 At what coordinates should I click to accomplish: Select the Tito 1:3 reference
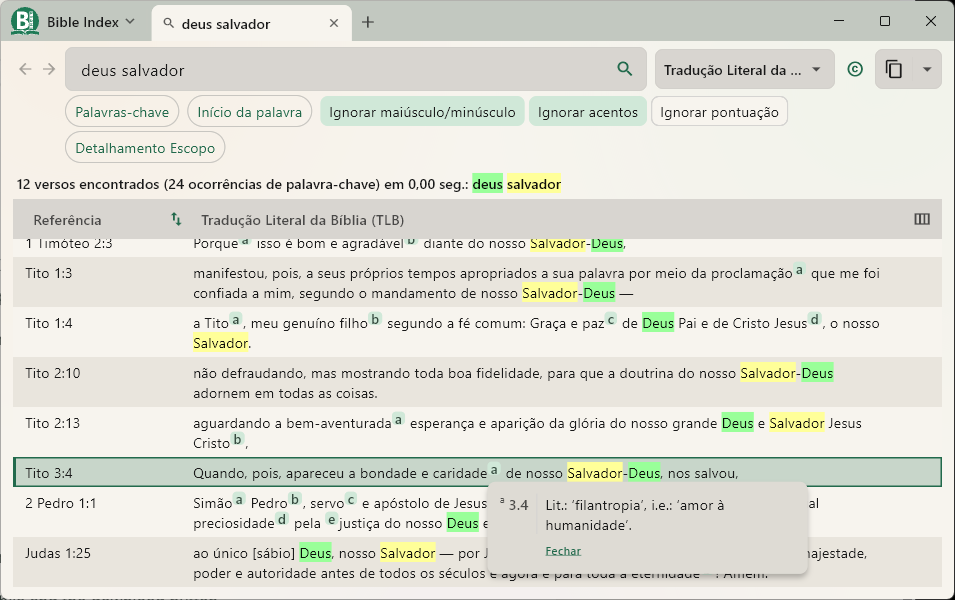[49, 273]
